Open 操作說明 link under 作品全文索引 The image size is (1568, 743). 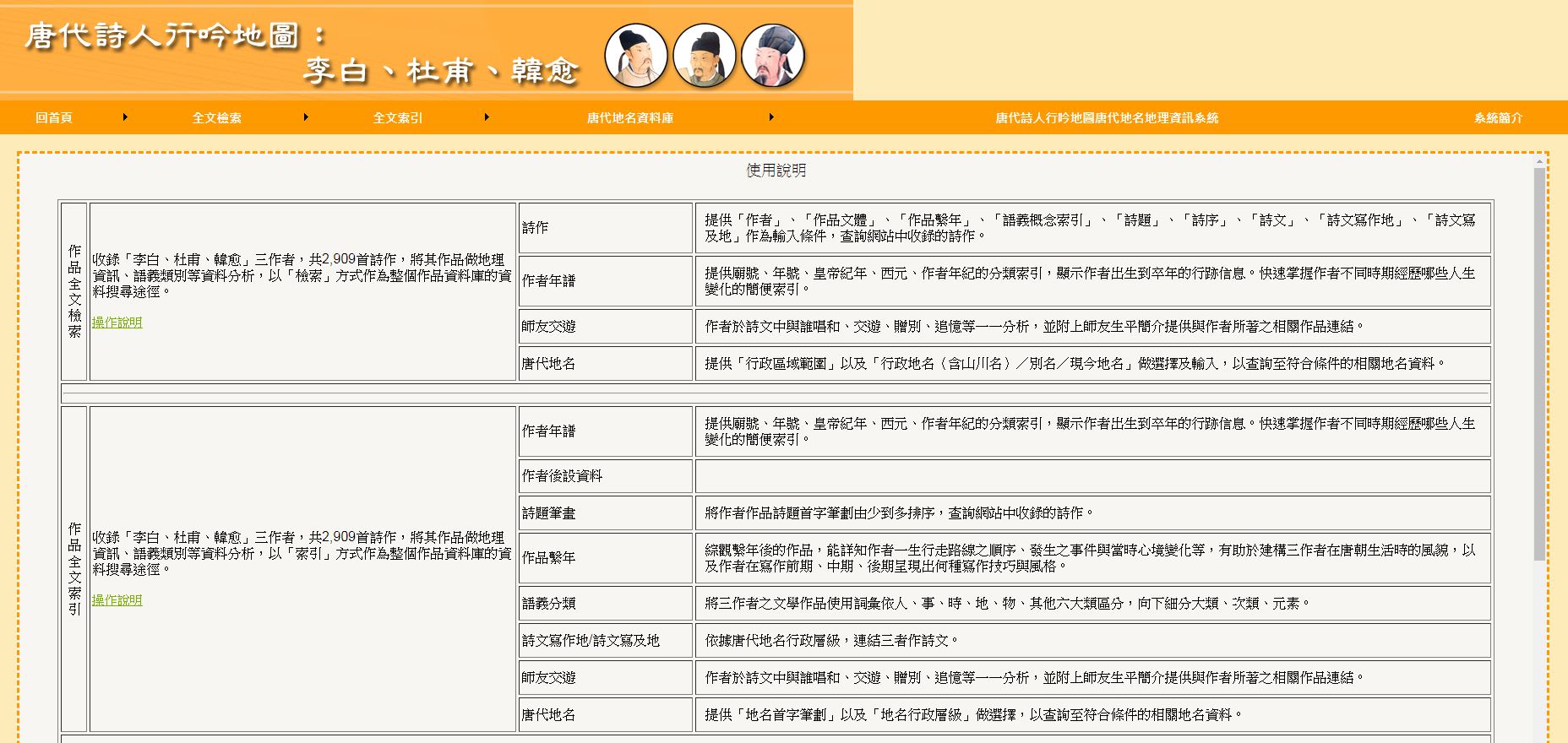tap(117, 600)
